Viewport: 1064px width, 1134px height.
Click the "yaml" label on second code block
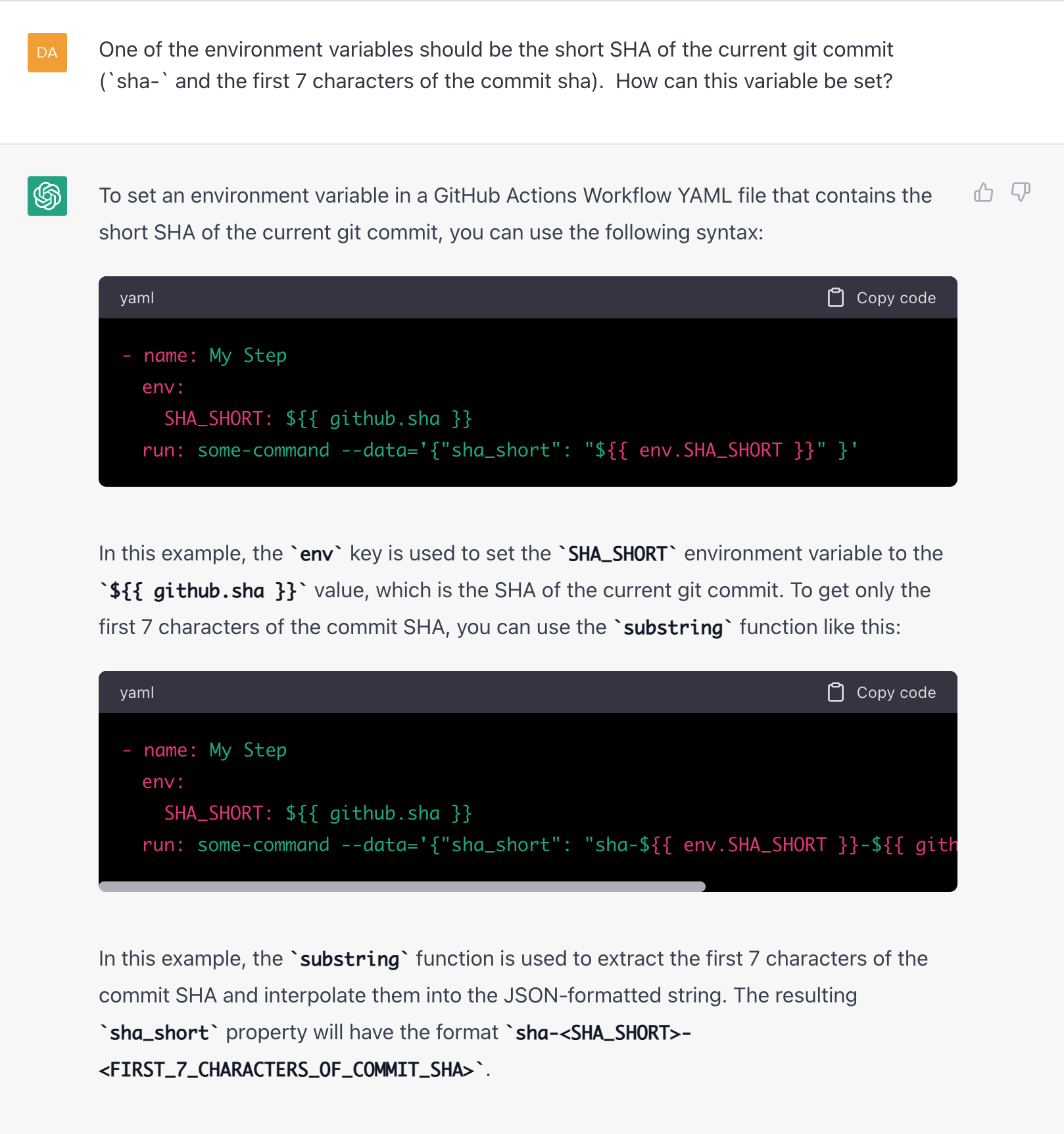(x=137, y=693)
